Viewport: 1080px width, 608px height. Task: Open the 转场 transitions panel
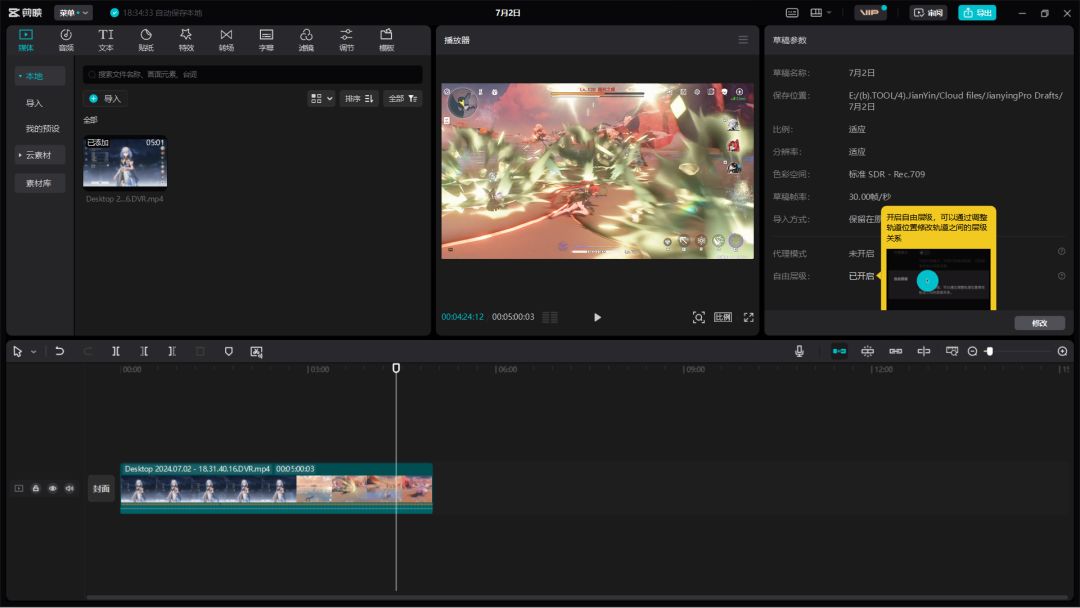pyautogui.click(x=226, y=40)
